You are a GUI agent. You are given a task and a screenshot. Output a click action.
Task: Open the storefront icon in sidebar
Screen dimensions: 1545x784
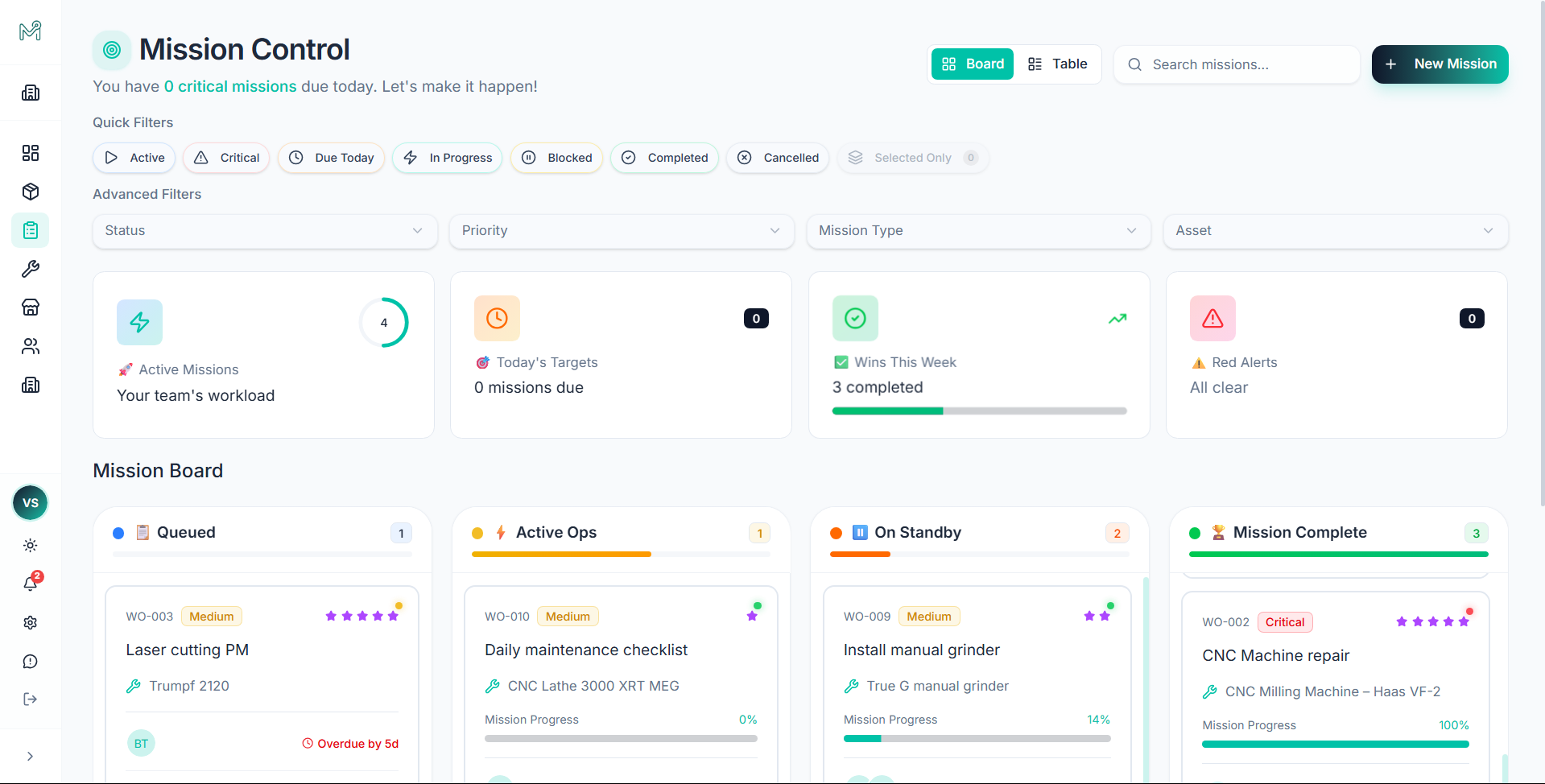tap(31, 307)
